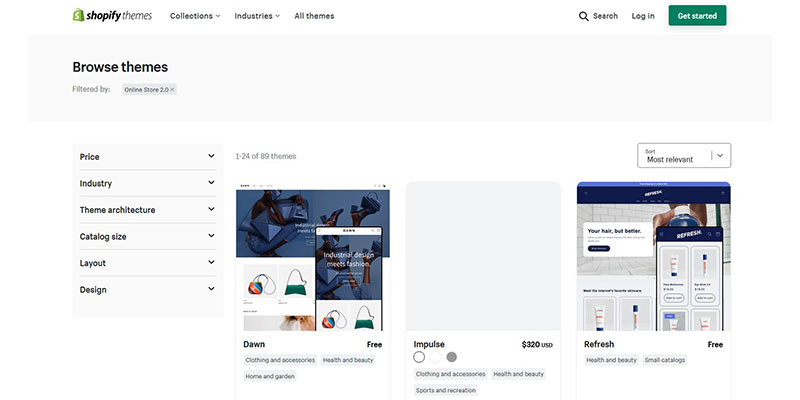Click the Impulse theme name
This screenshot has width=800, height=400.
(x=429, y=344)
